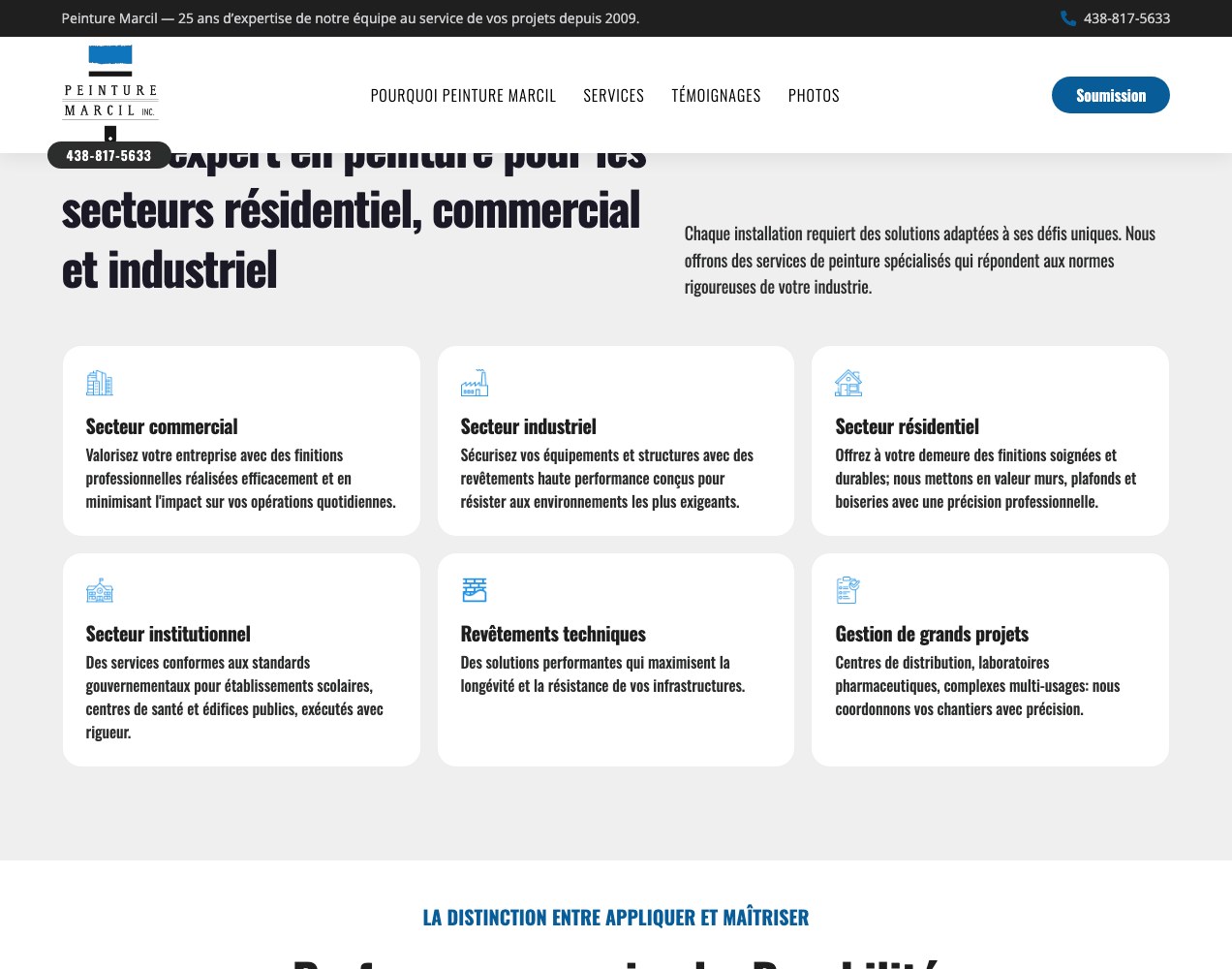The height and width of the screenshot is (969, 1232).
Task: Go to the Témoignages section
Action: pos(716,95)
